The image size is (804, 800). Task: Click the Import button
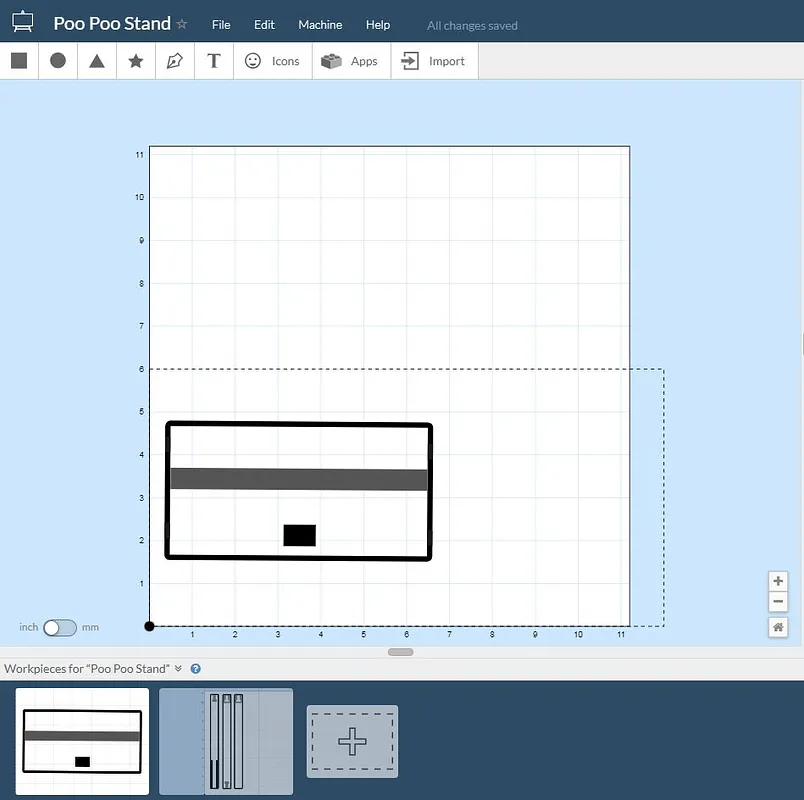[x=434, y=61]
